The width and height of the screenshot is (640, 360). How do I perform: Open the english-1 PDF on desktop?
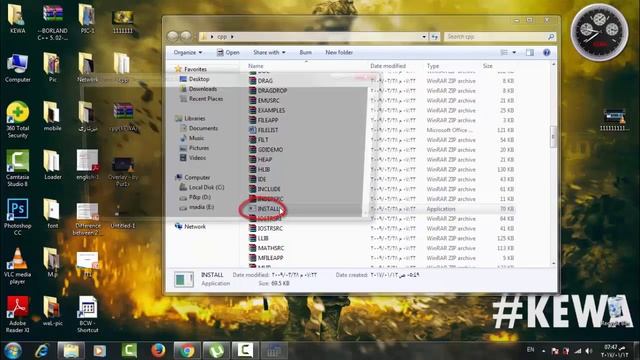point(87,165)
